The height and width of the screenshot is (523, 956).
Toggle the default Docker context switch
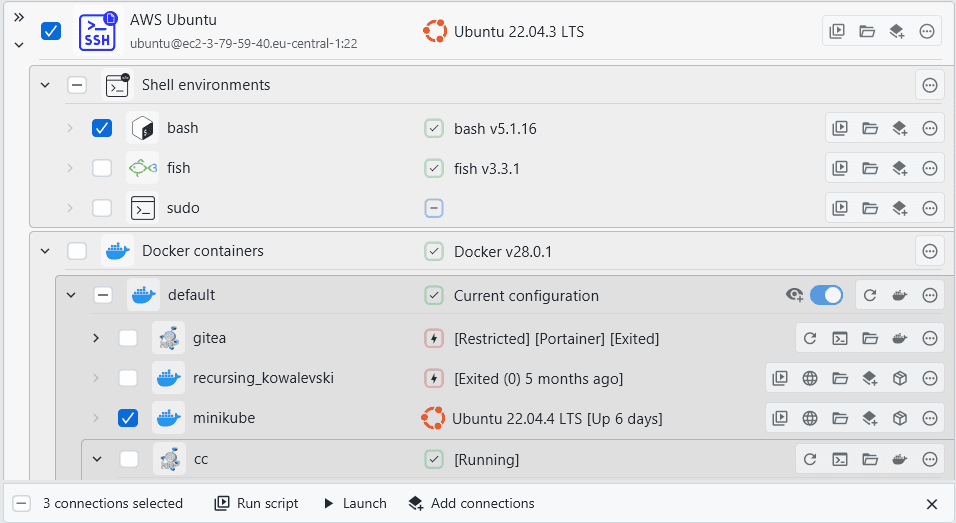click(826, 295)
